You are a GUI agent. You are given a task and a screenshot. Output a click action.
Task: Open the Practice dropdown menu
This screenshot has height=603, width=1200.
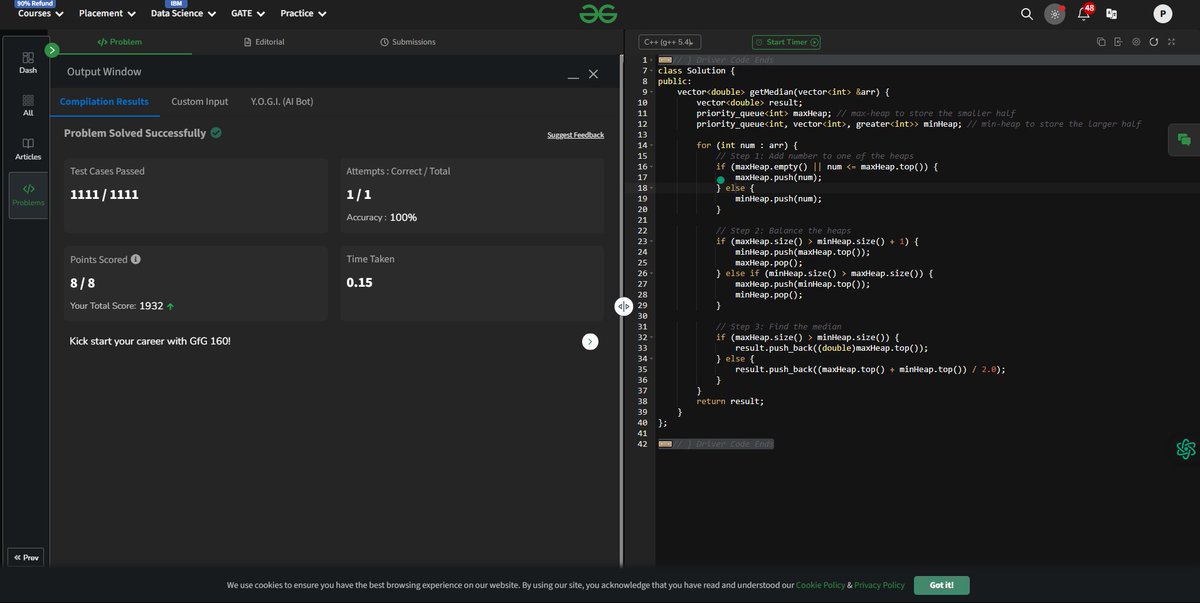[x=304, y=14]
